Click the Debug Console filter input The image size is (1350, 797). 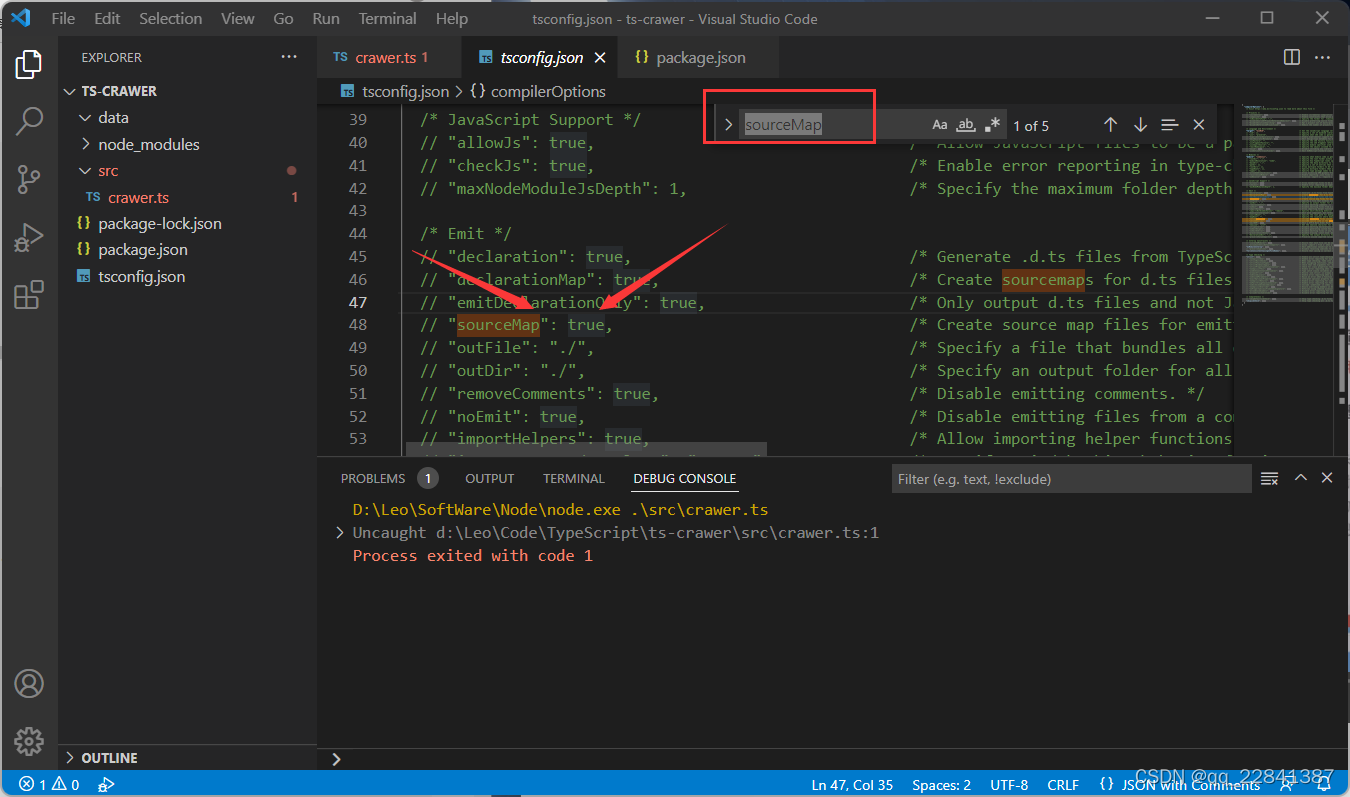pyautogui.click(x=1070, y=478)
